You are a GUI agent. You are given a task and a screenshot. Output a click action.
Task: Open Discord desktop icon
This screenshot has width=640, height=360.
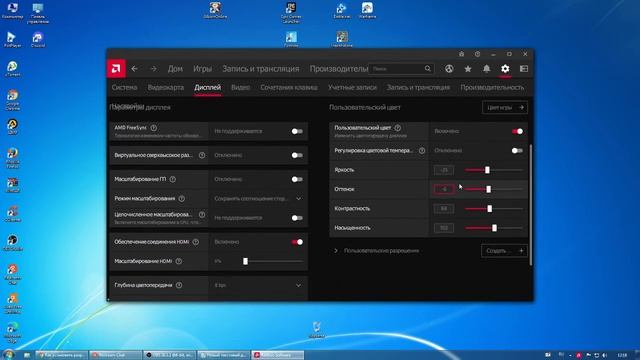[38, 40]
